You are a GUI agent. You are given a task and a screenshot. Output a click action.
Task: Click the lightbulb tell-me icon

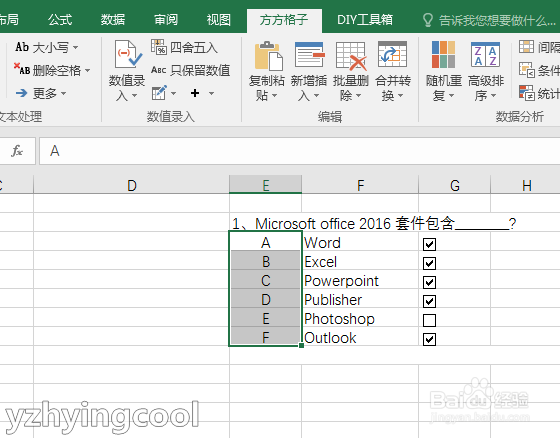pos(428,20)
